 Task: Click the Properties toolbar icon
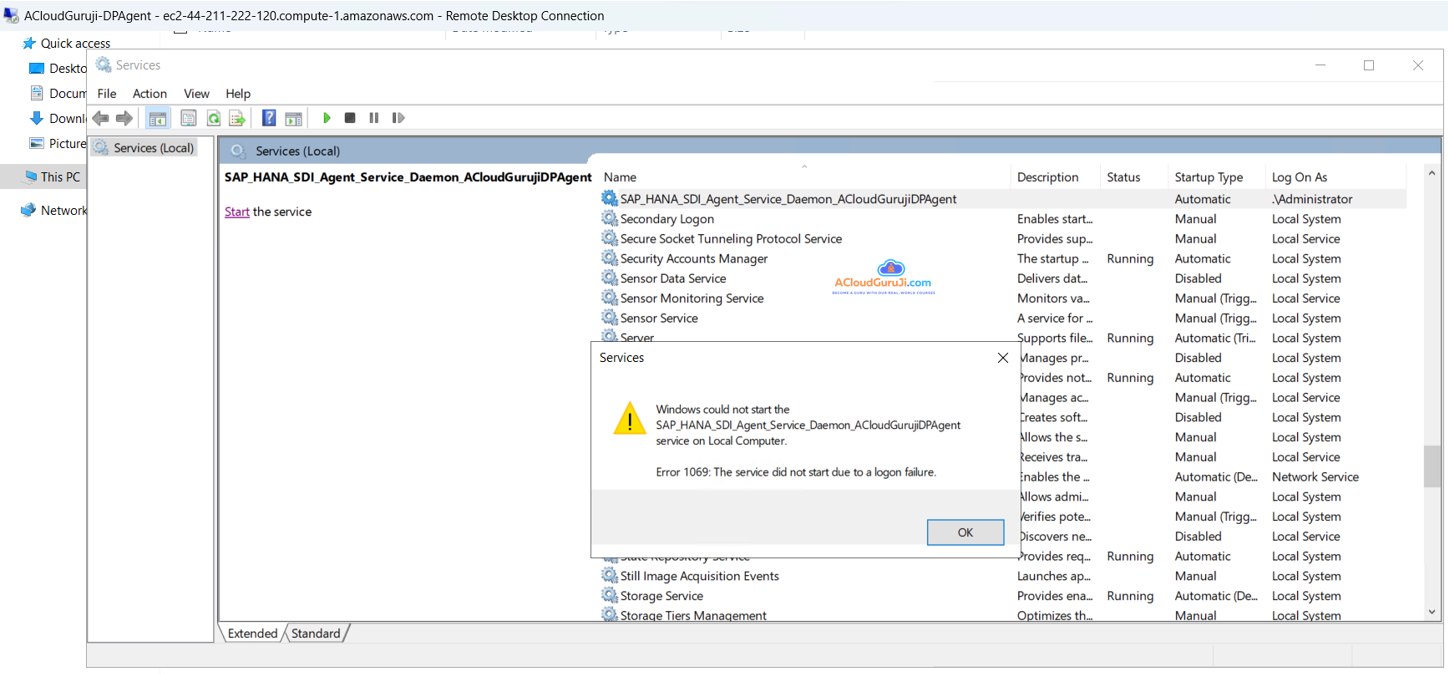click(188, 118)
